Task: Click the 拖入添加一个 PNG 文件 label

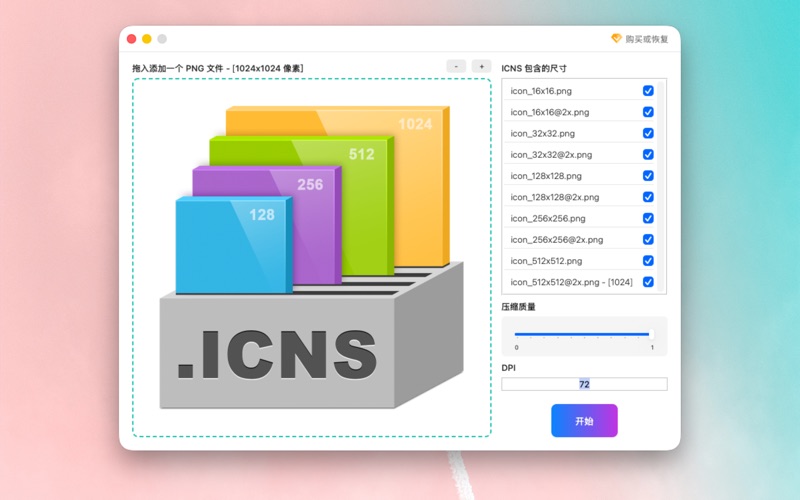Action: (218, 68)
